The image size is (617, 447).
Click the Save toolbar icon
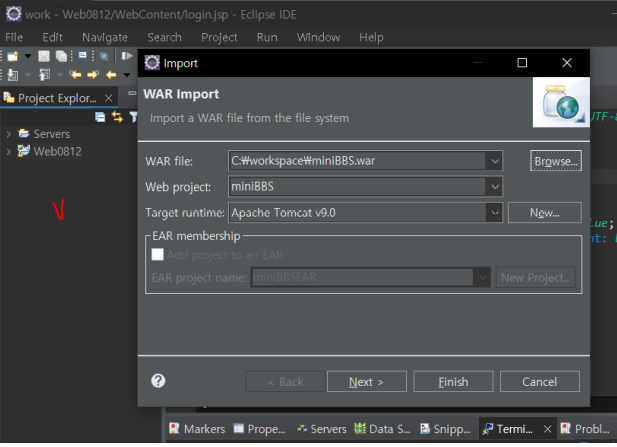click(44, 56)
